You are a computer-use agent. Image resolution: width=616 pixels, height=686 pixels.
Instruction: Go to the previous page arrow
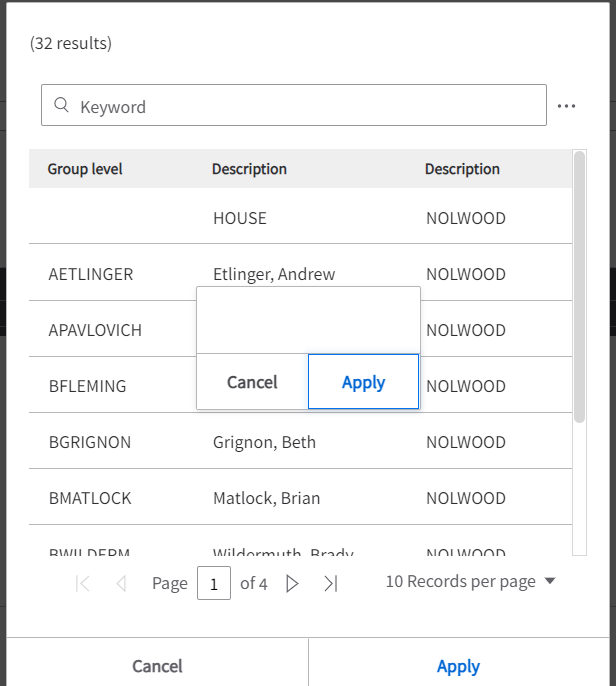point(121,583)
